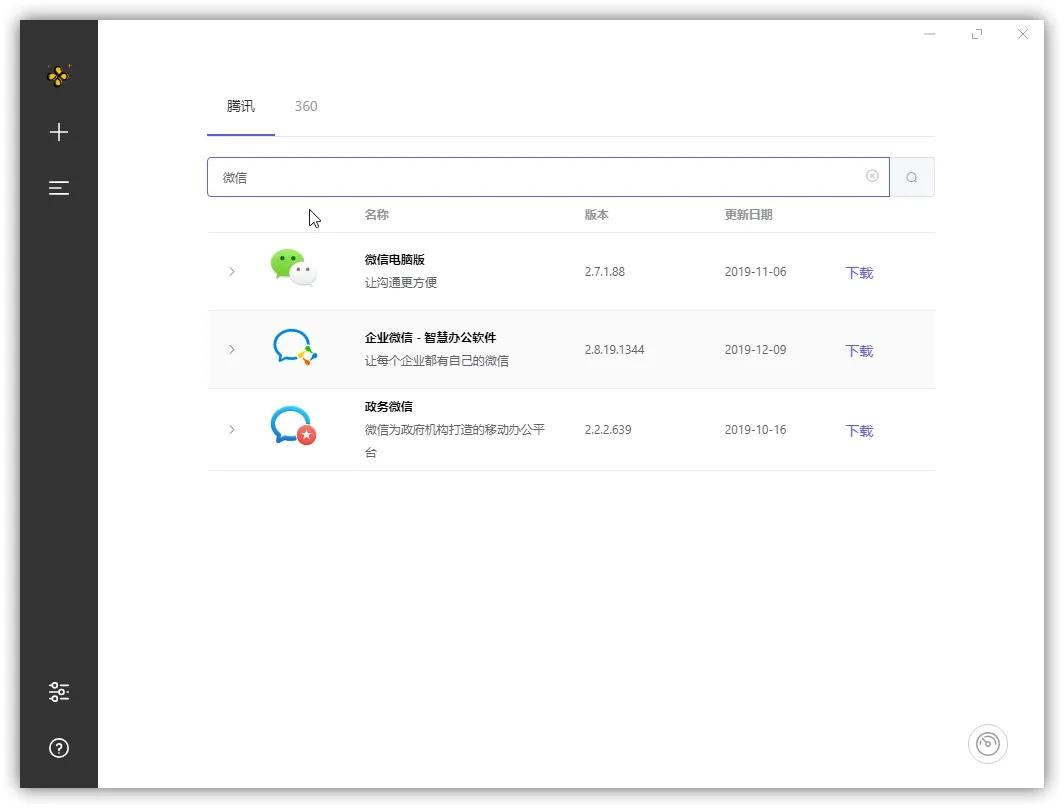Clear the search box with the x icon
This screenshot has height=808, width=1064.
[x=871, y=176]
